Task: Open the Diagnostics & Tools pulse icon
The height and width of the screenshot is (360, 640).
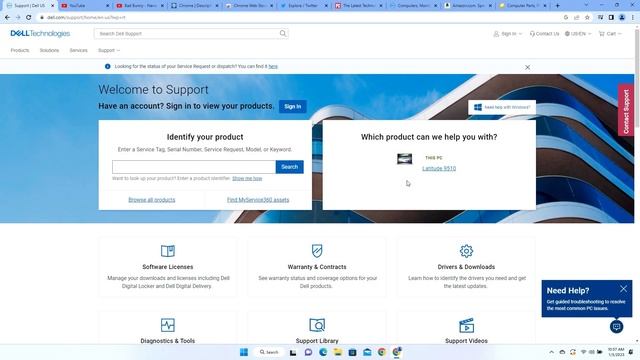Action: click(168, 325)
